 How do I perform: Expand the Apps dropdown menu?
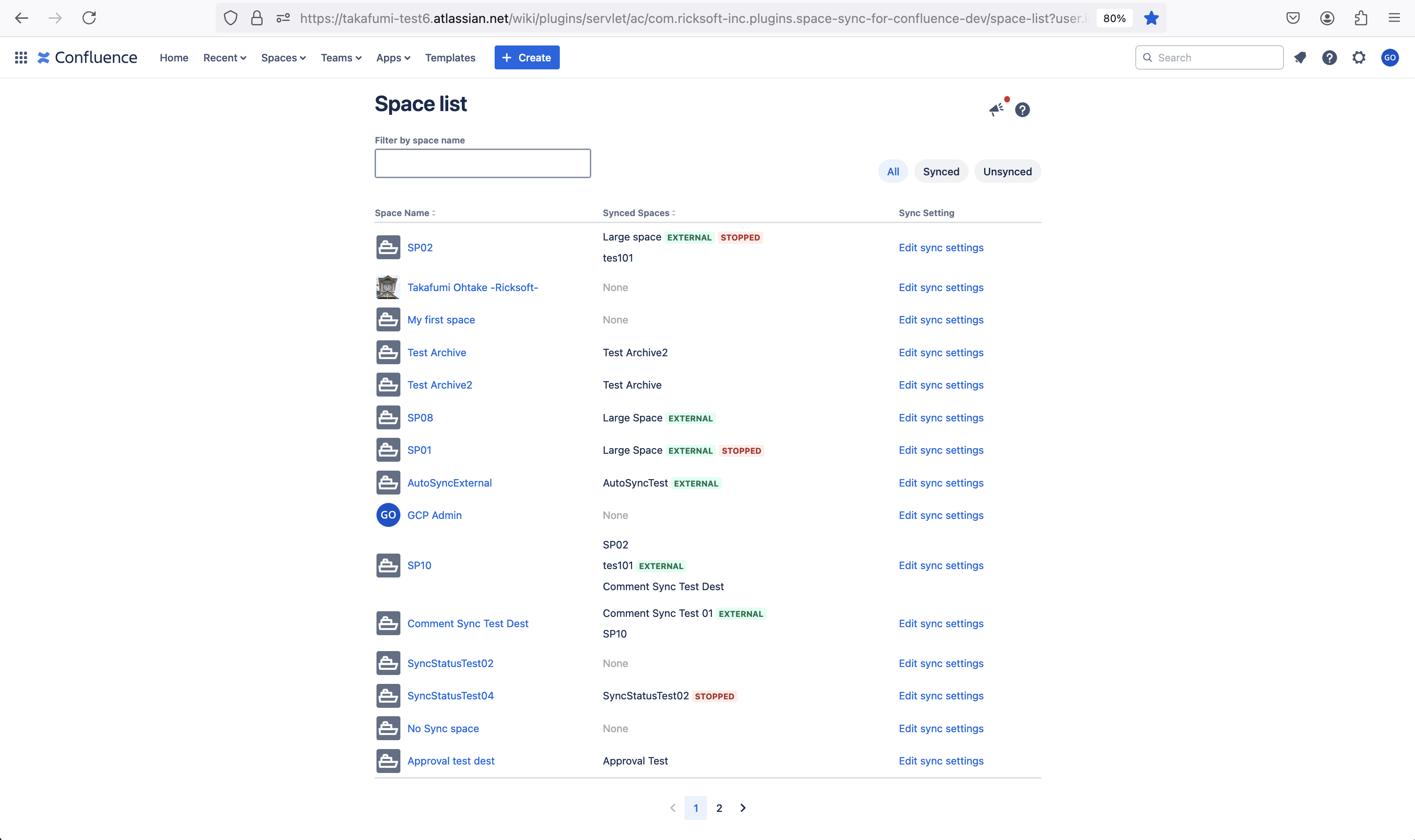tap(393, 57)
